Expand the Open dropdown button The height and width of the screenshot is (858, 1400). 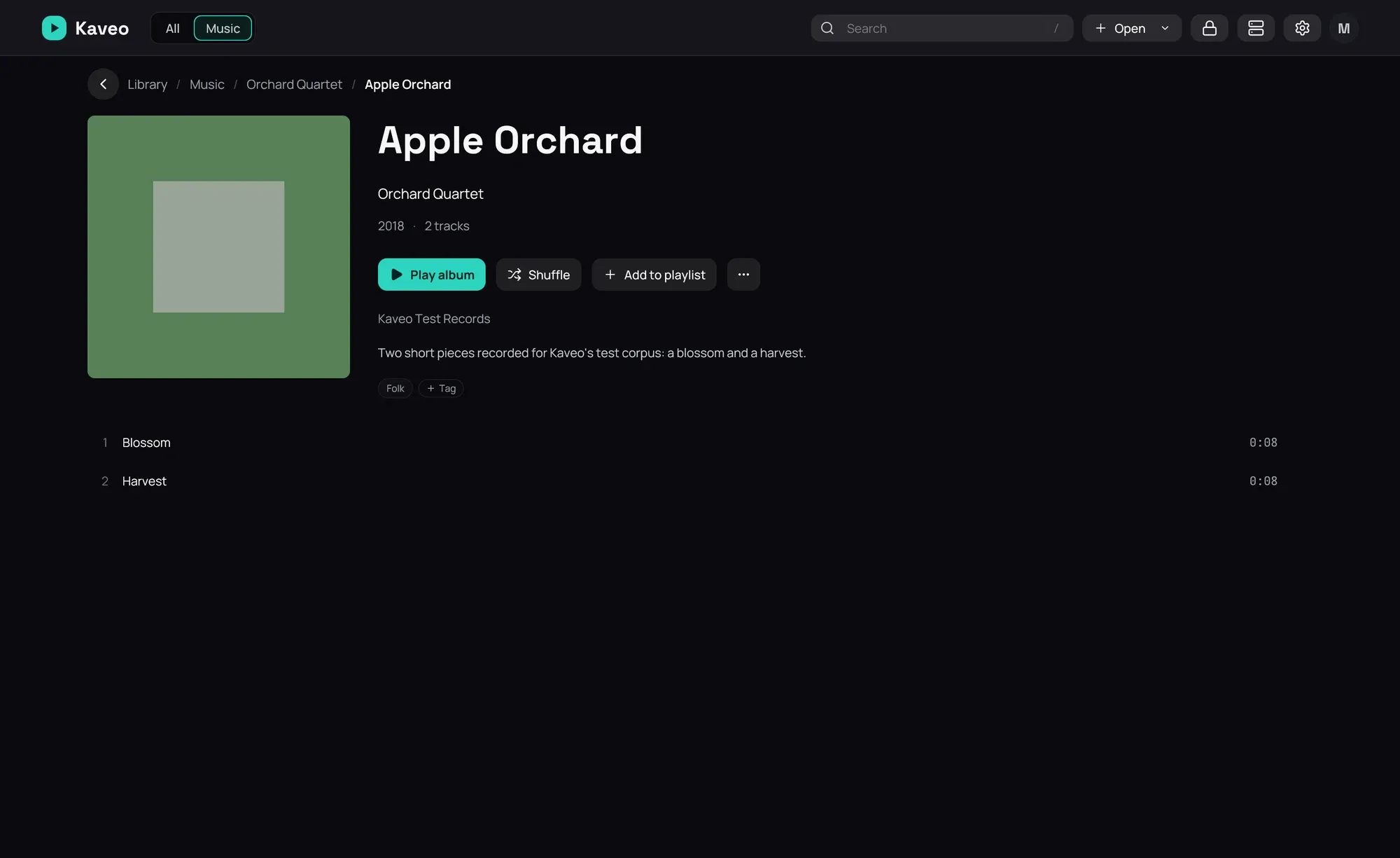(x=1132, y=28)
